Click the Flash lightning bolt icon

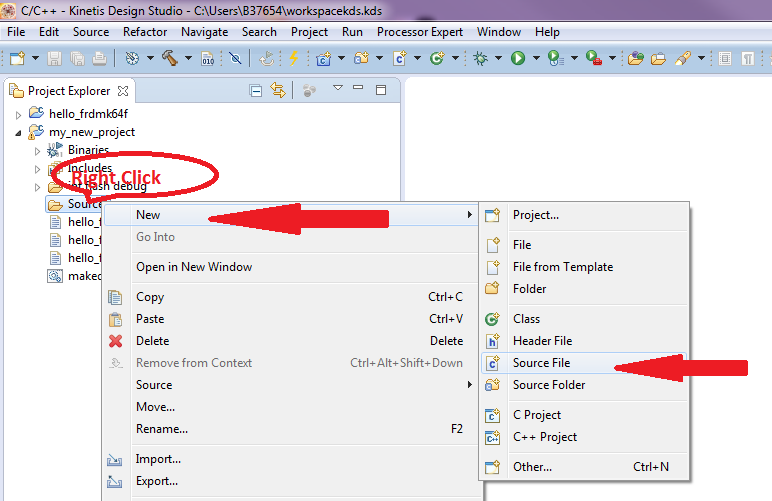pyautogui.click(x=294, y=59)
